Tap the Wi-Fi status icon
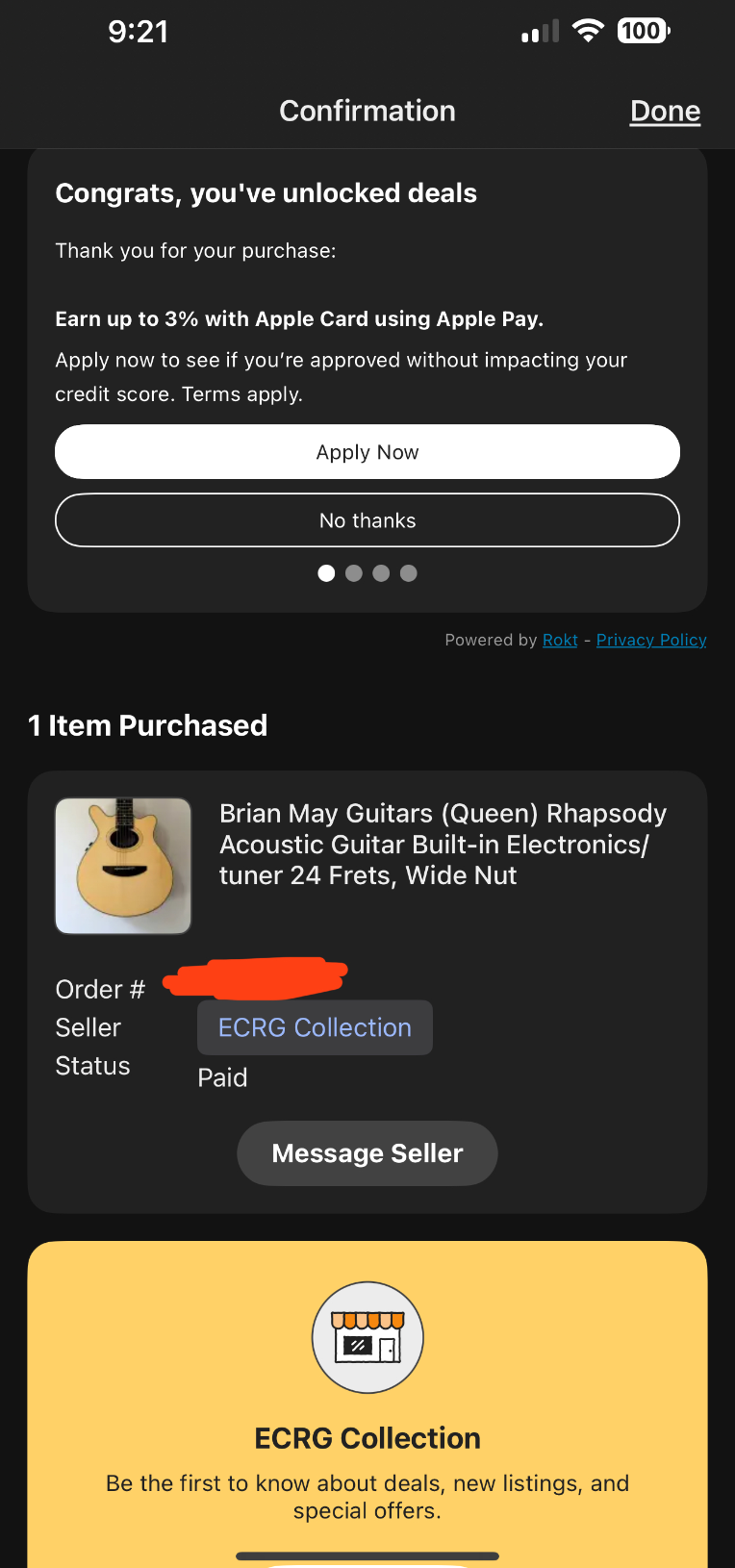 click(588, 31)
